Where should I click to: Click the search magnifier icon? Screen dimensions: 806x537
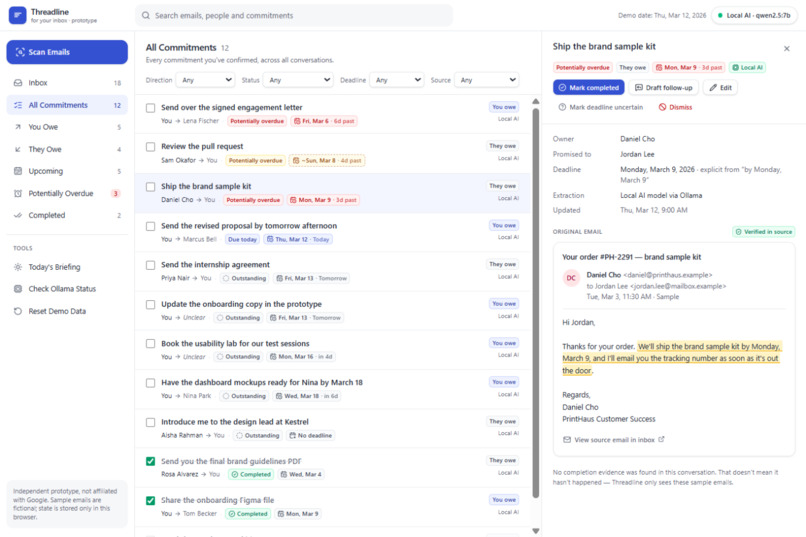(146, 15)
